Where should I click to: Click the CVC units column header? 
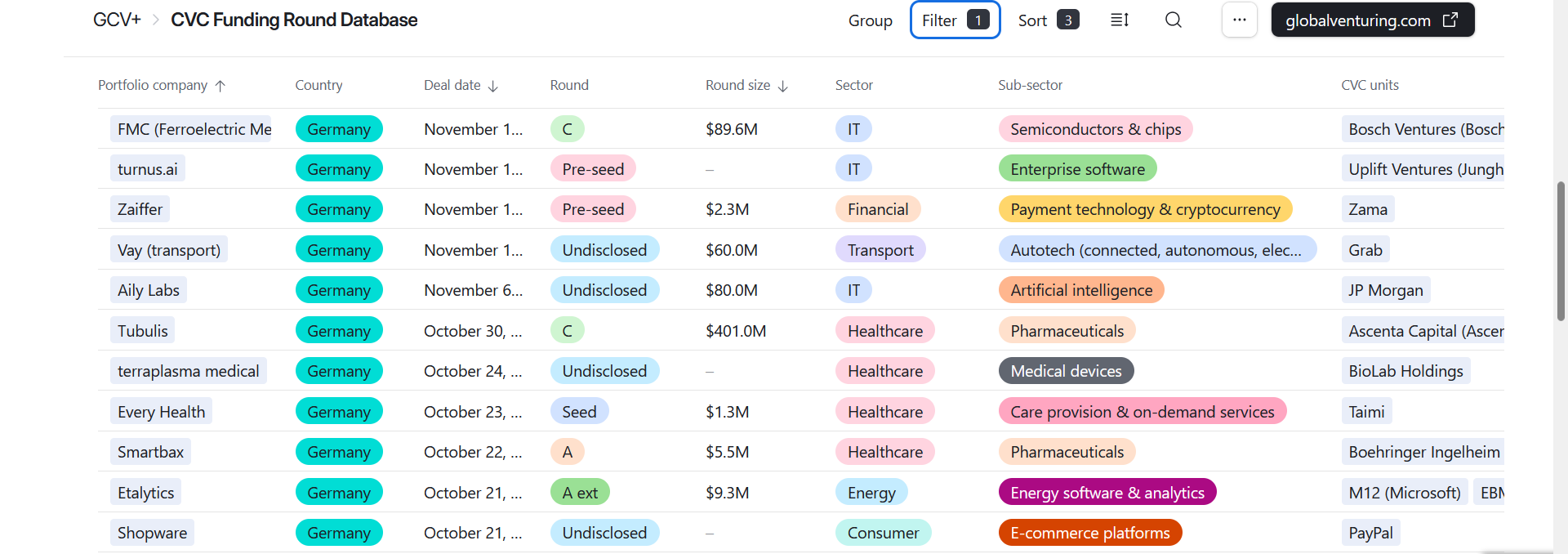[x=1370, y=86]
